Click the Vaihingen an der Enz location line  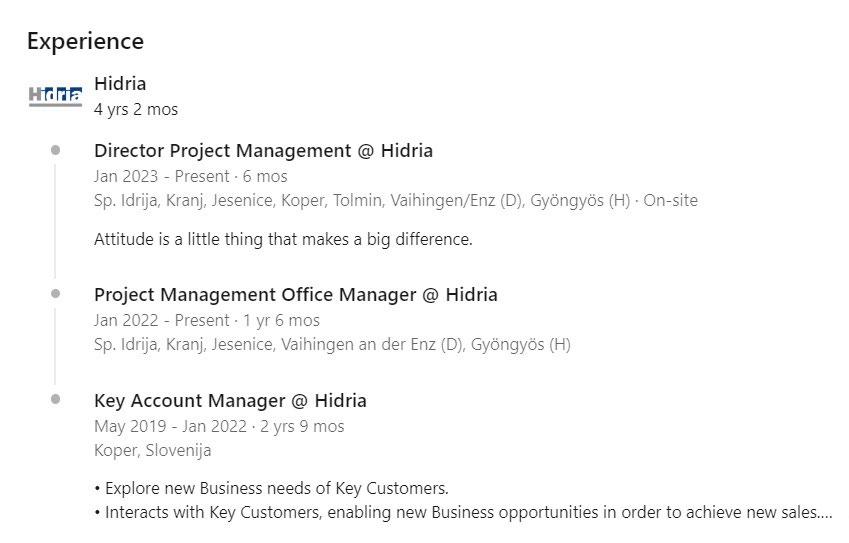click(x=332, y=345)
